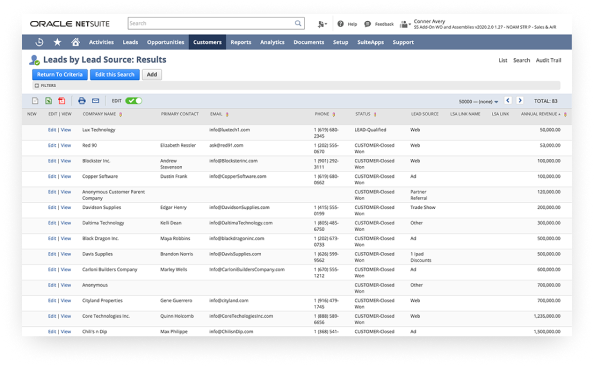Click the Oracle NetSuite logo
594x367 pixels.
(70, 24)
